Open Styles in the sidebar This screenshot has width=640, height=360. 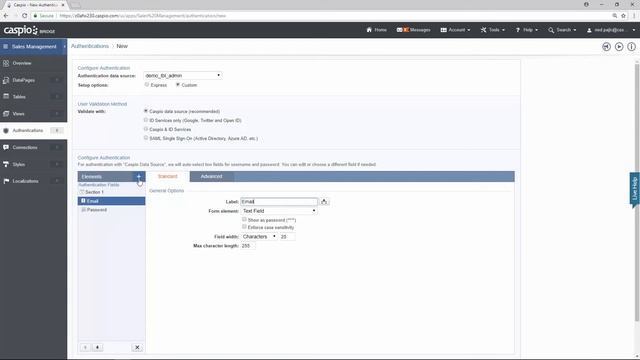click(33, 164)
